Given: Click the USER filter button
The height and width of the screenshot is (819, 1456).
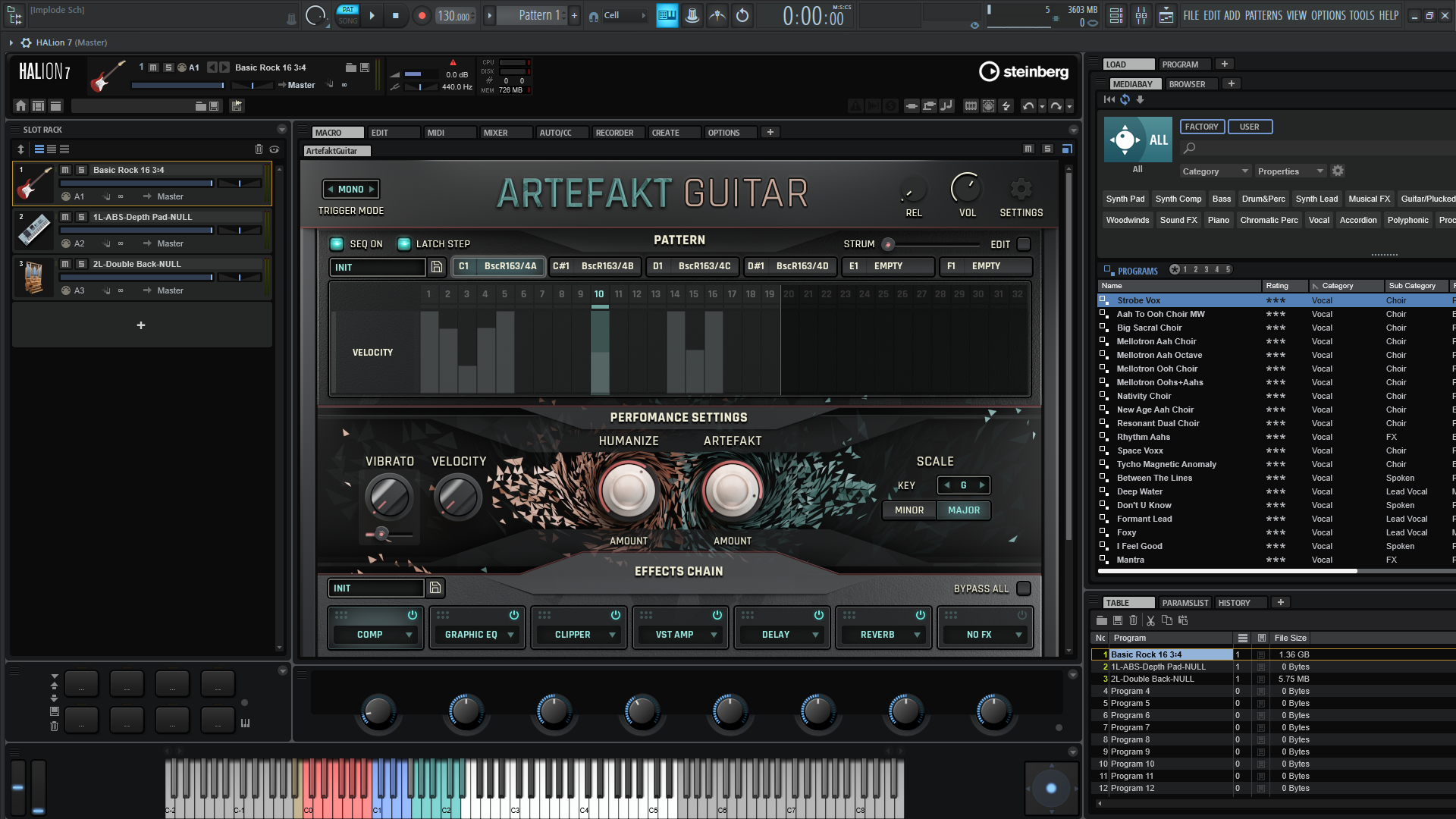Looking at the screenshot, I should 1249,127.
